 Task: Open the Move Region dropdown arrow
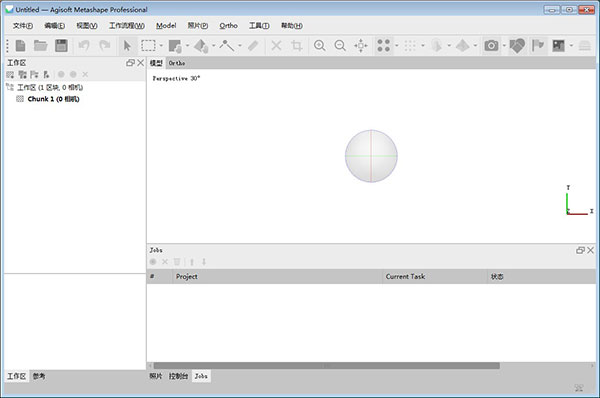tap(187, 46)
